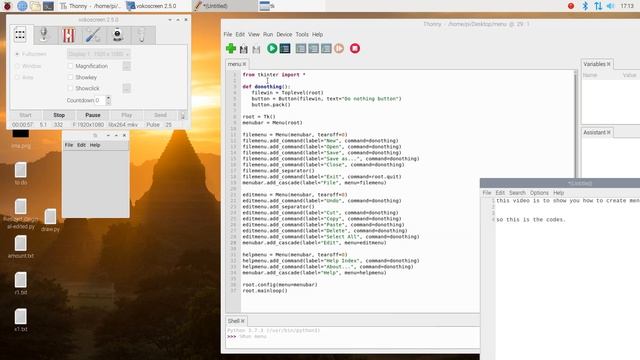Select the Shell tab in Thonny

[236, 321]
